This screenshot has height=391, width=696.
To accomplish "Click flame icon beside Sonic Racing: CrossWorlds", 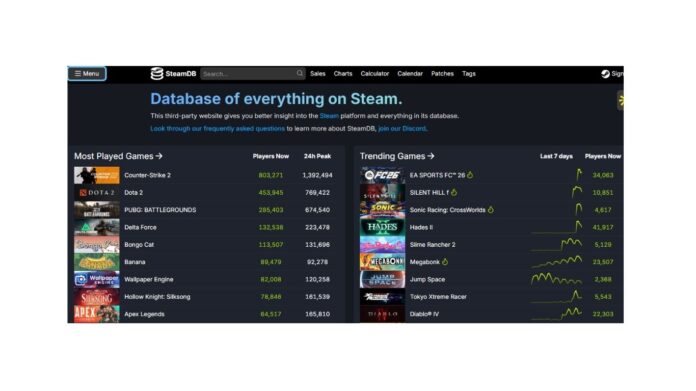I will tap(490, 209).
